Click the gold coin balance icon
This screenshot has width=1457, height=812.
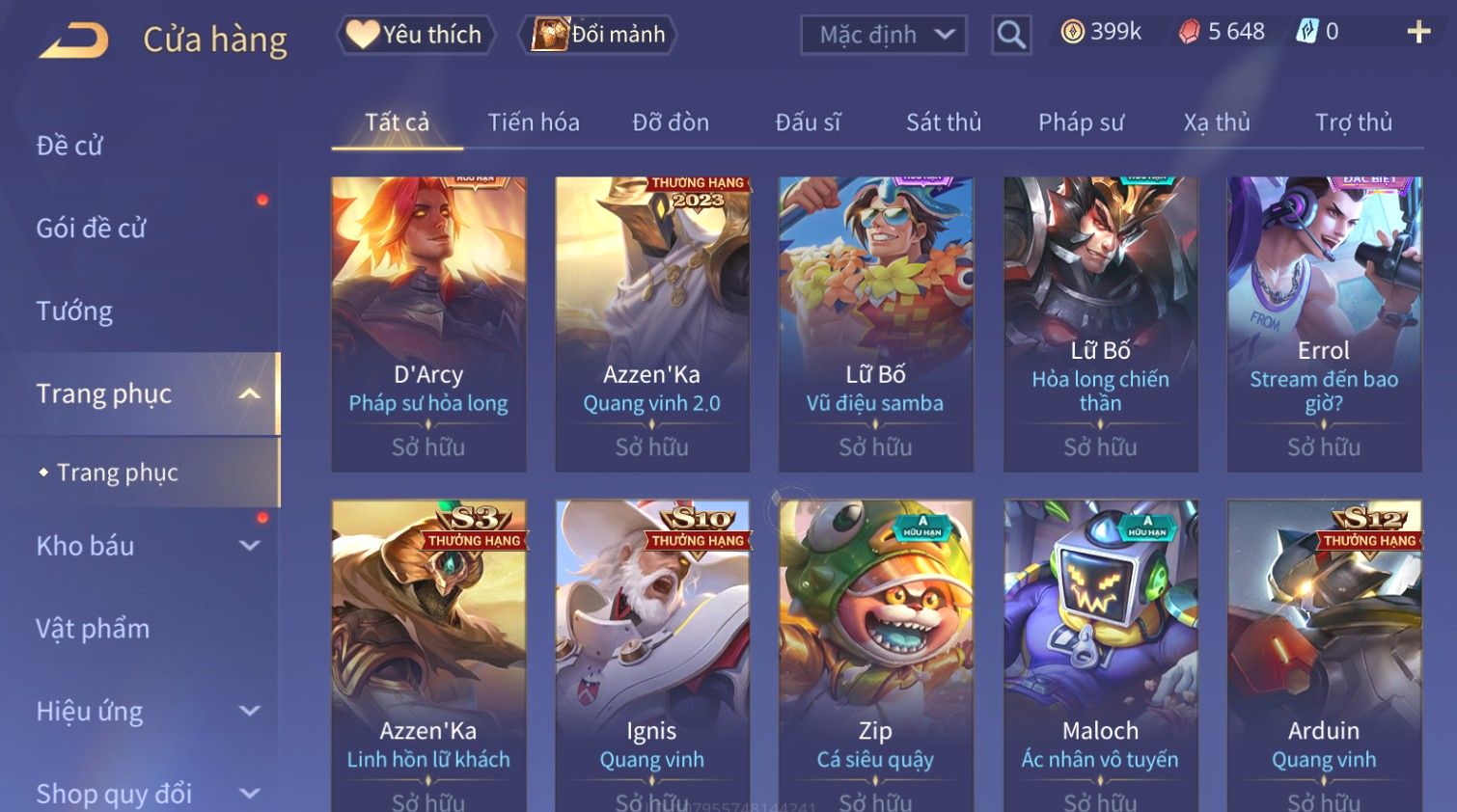1072,32
